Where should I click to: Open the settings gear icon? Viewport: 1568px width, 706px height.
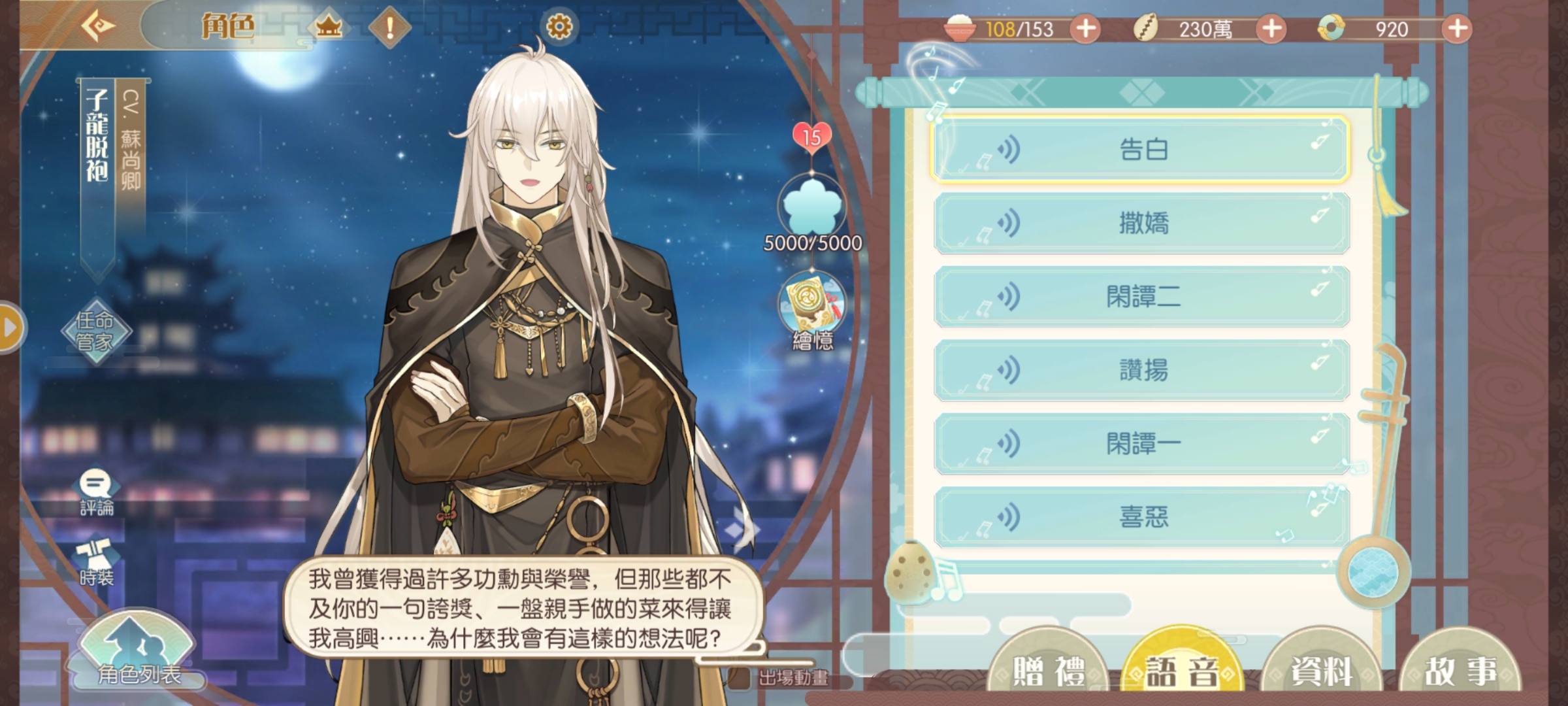(x=559, y=27)
